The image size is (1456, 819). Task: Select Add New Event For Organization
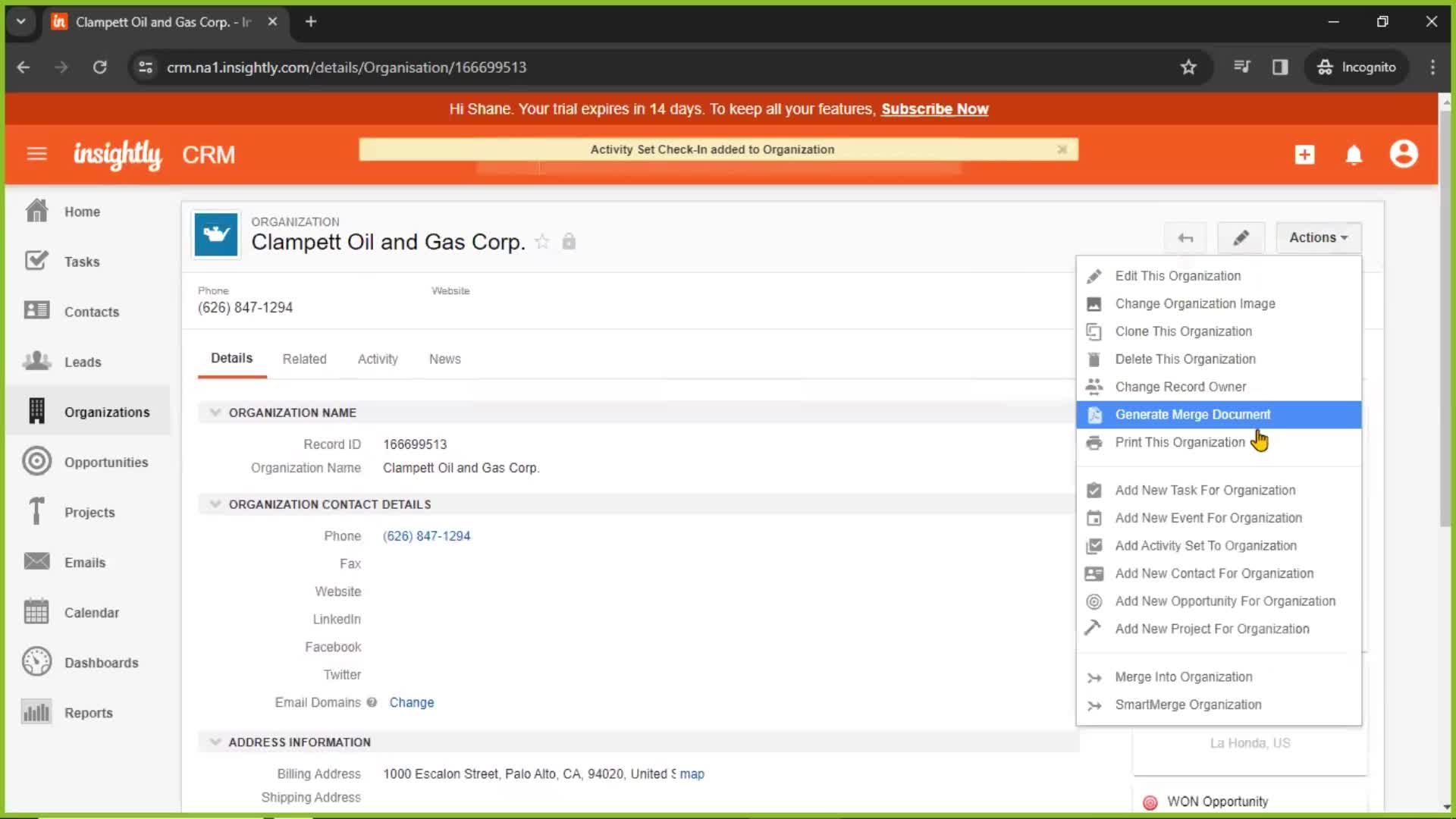pyautogui.click(x=1219, y=518)
